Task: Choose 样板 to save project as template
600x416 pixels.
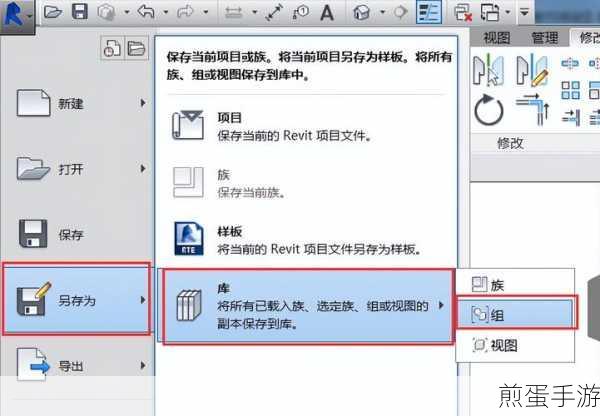Action: [x=306, y=240]
